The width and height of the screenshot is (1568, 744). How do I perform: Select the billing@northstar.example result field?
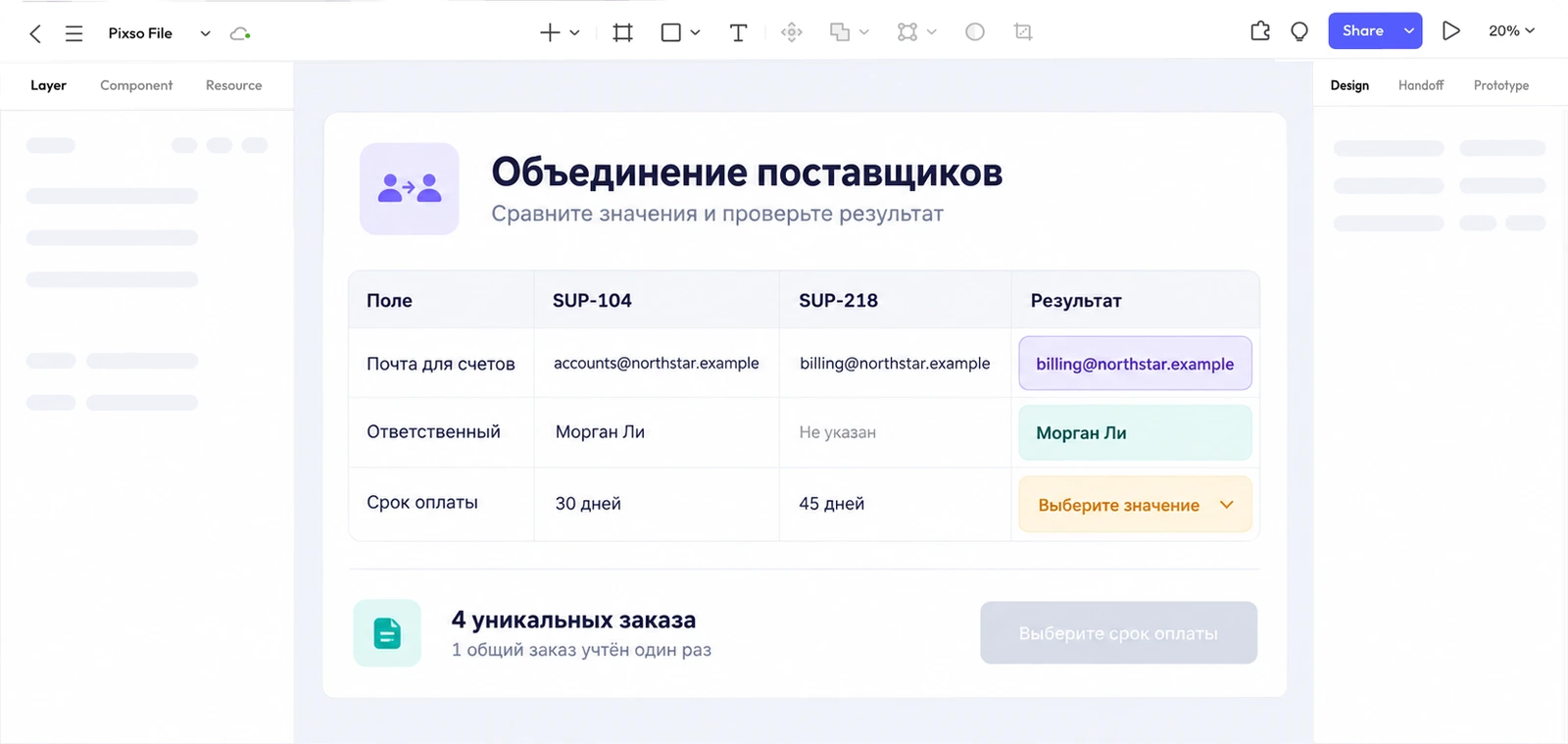1136,364
